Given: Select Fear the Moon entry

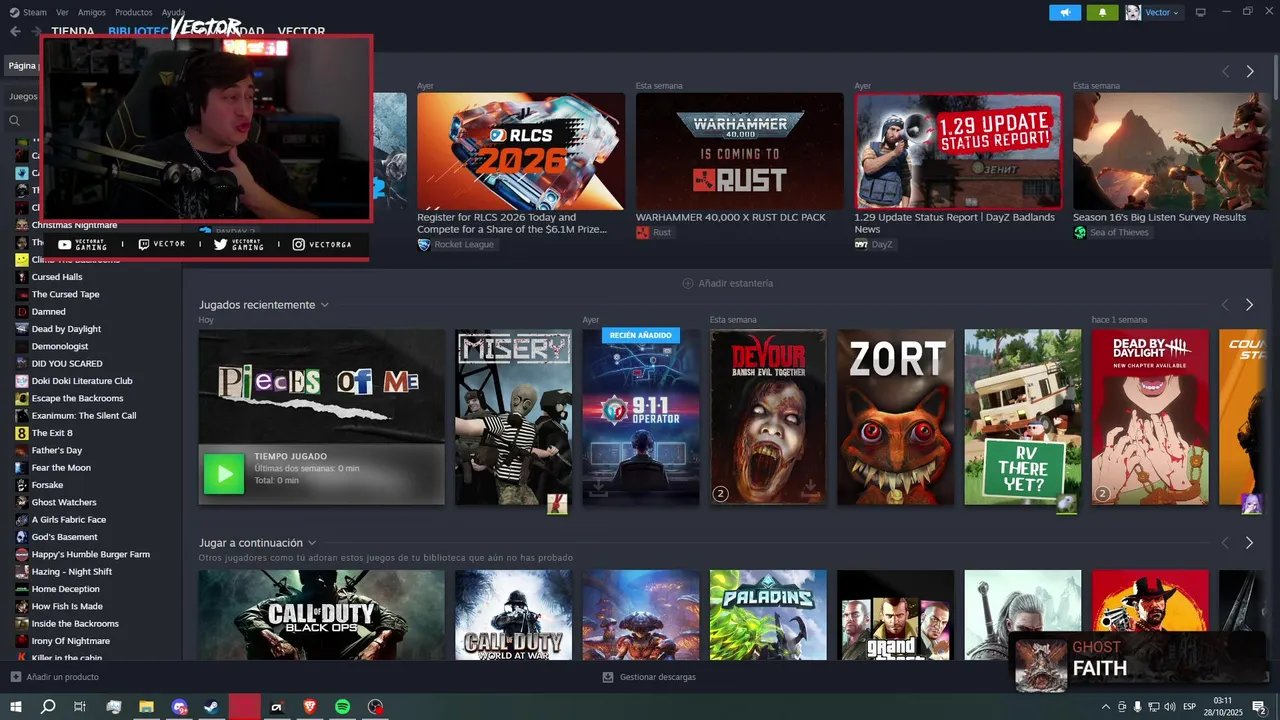Looking at the screenshot, I should pos(61,467).
